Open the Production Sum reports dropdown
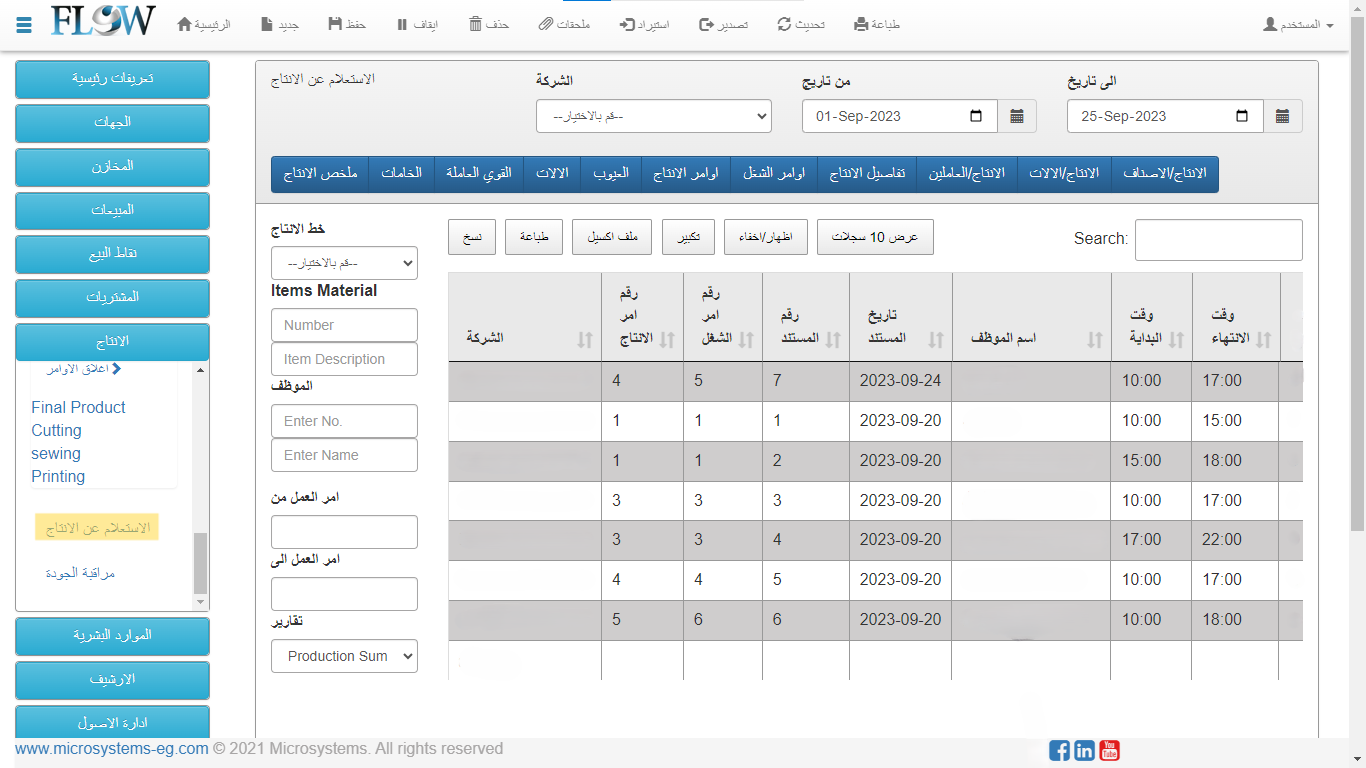Viewport: 1366px width, 768px height. (344, 656)
